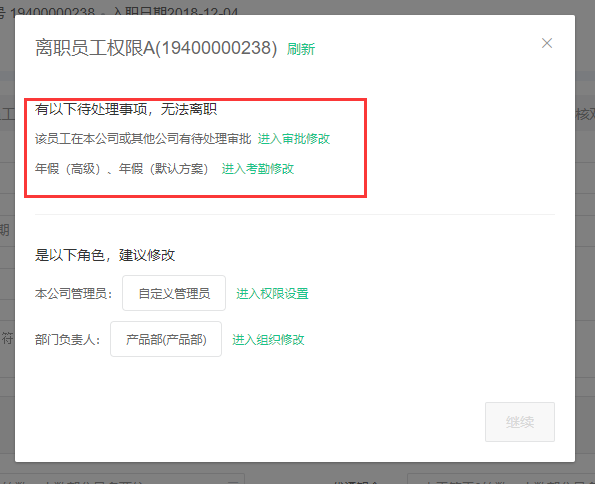Click the 该员工在本公司或其他公司有待处理审批 message
Screen dimensions: 595x484
[143, 139]
